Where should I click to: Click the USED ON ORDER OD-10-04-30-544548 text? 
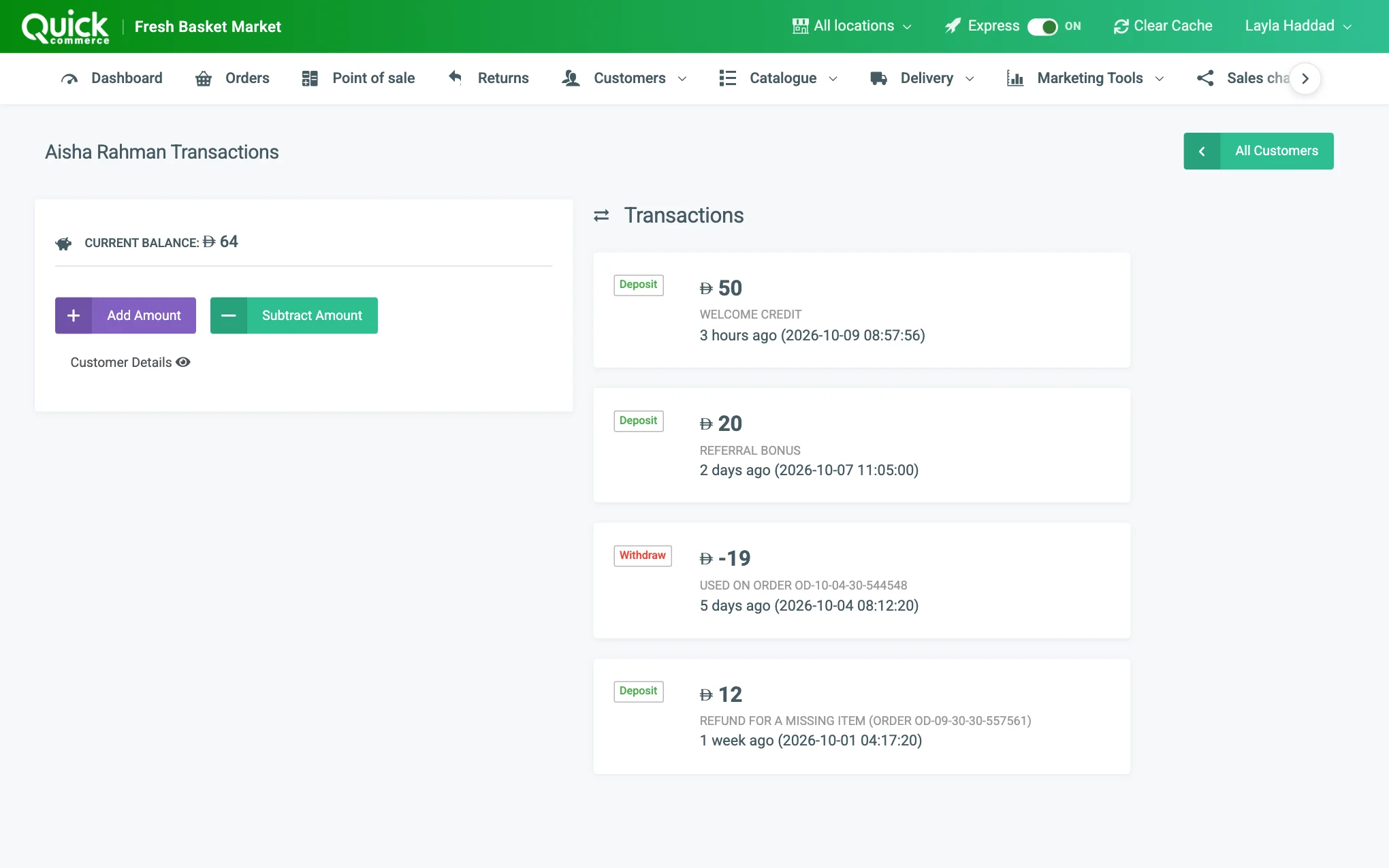point(803,585)
